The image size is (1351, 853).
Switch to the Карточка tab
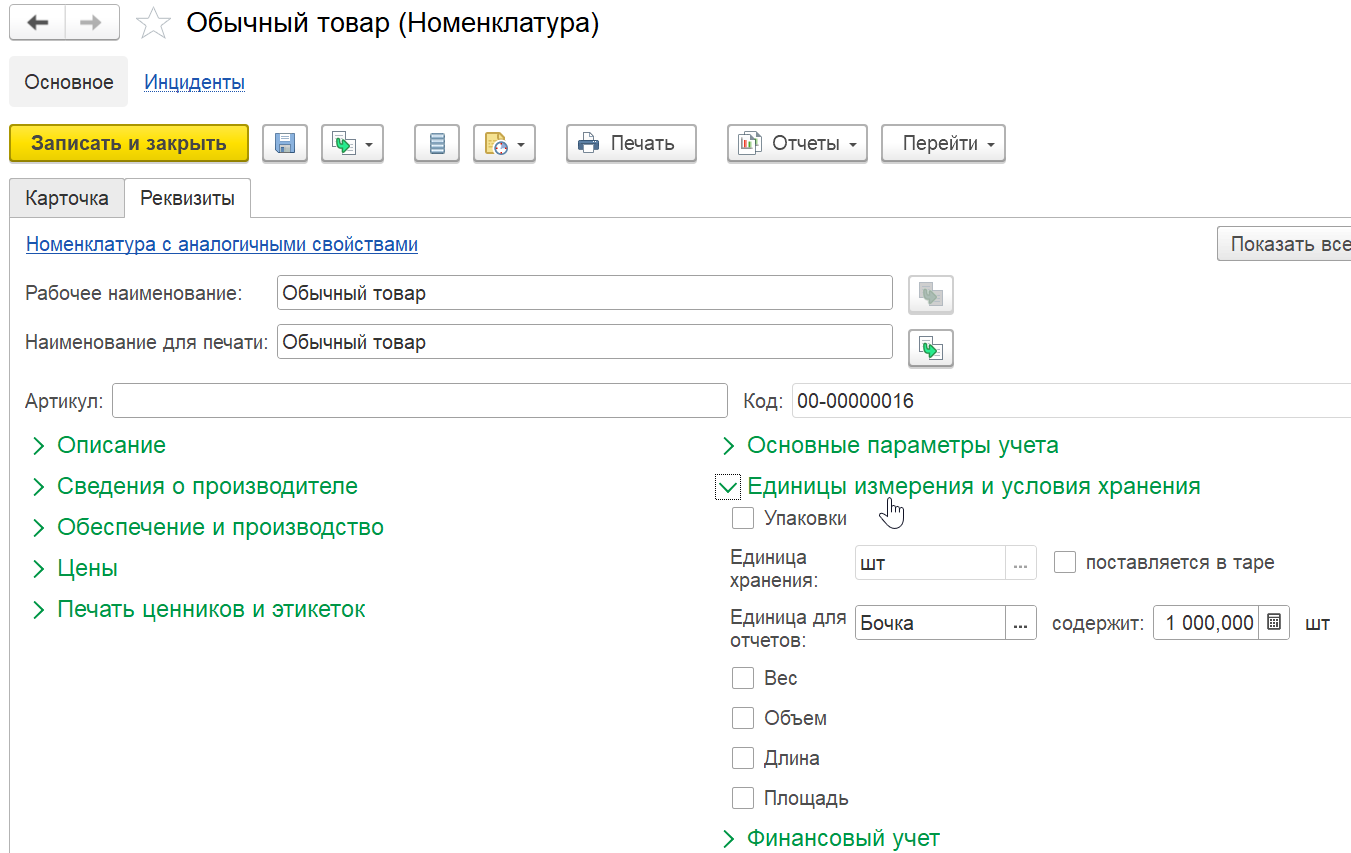[x=67, y=198]
